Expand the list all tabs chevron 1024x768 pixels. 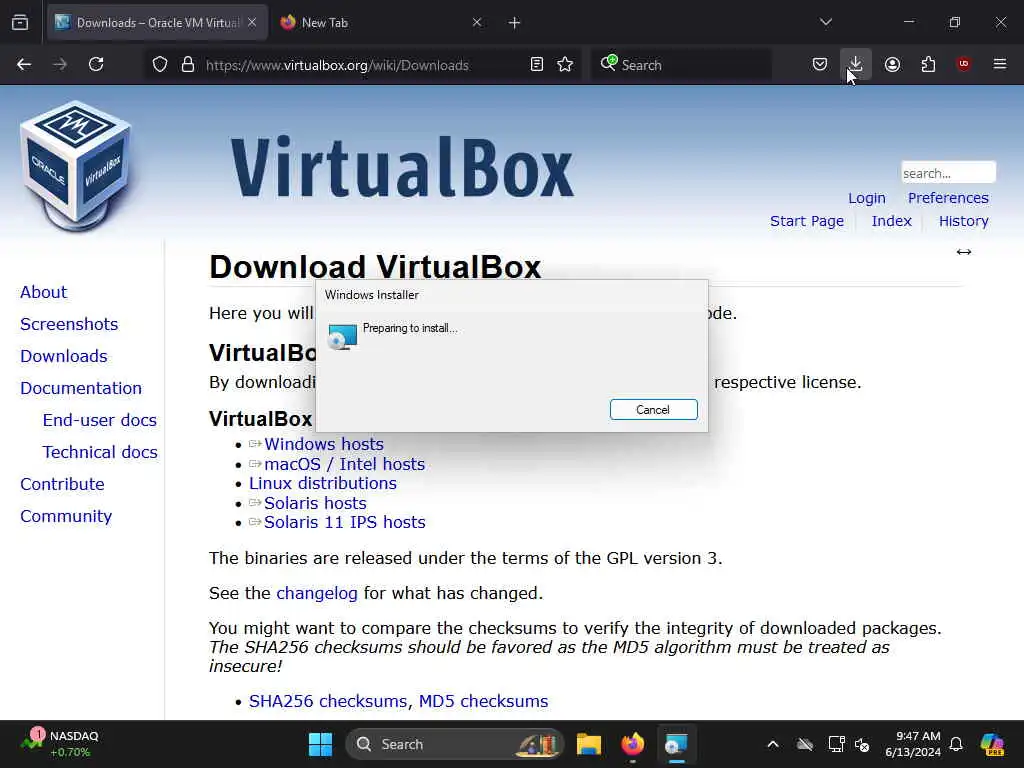(826, 22)
